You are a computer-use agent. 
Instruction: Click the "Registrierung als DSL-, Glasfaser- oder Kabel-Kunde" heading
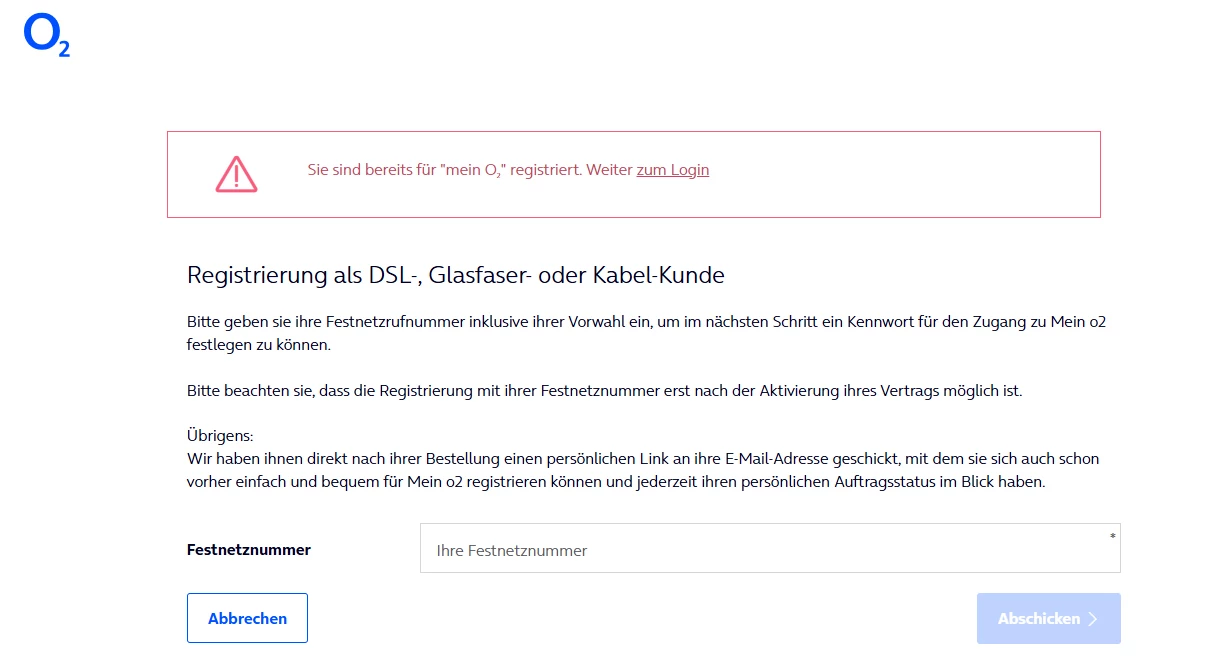tap(456, 275)
